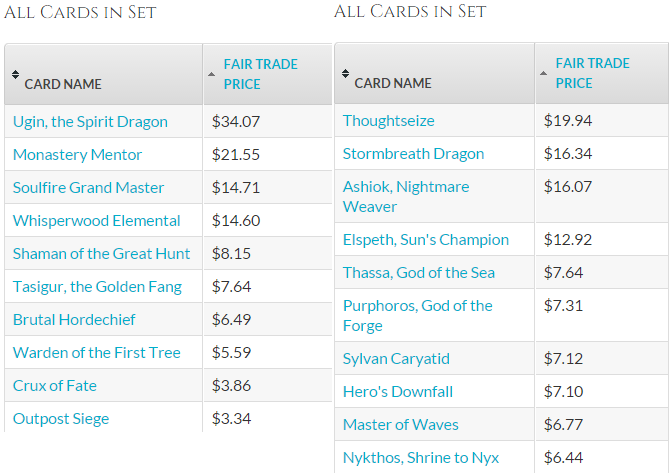The image size is (669, 473).
Task: Open Whisperwood Elemental card
Action: click(x=96, y=221)
